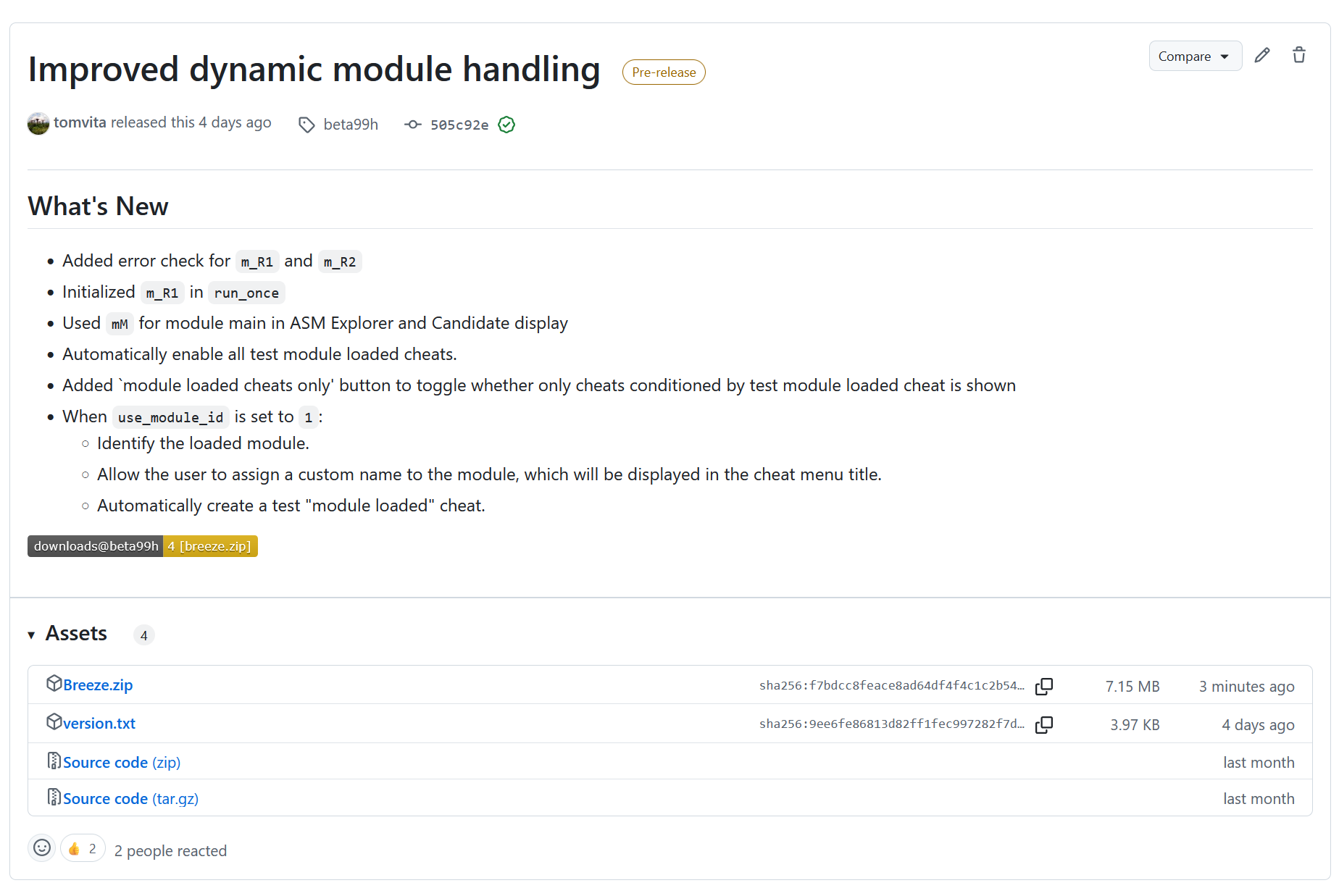Viewport: 1339px width, 896px height.
Task: Collapse the Assets section
Action: [x=31, y=635]
